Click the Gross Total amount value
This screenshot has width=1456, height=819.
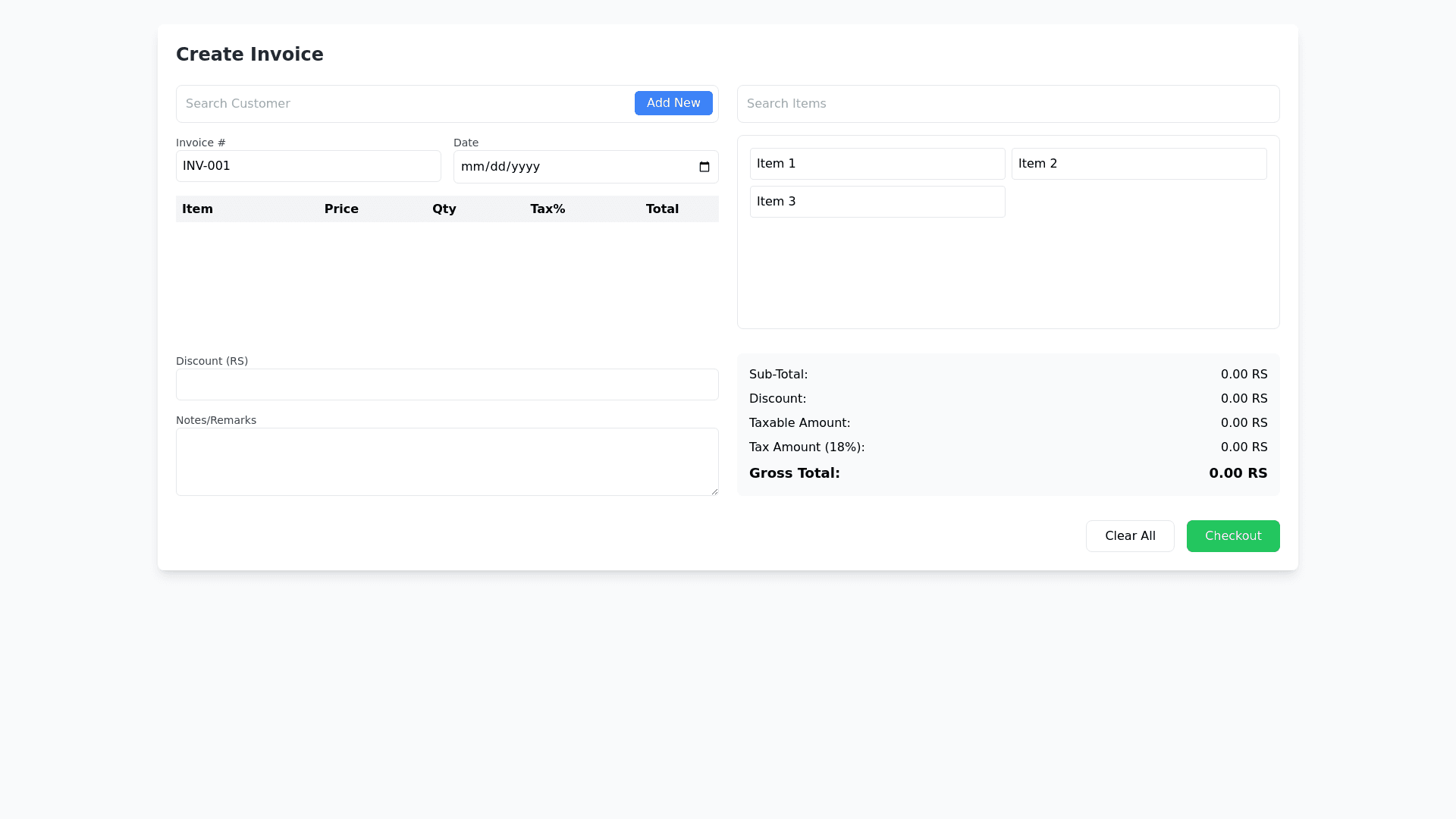[1238, 473]
